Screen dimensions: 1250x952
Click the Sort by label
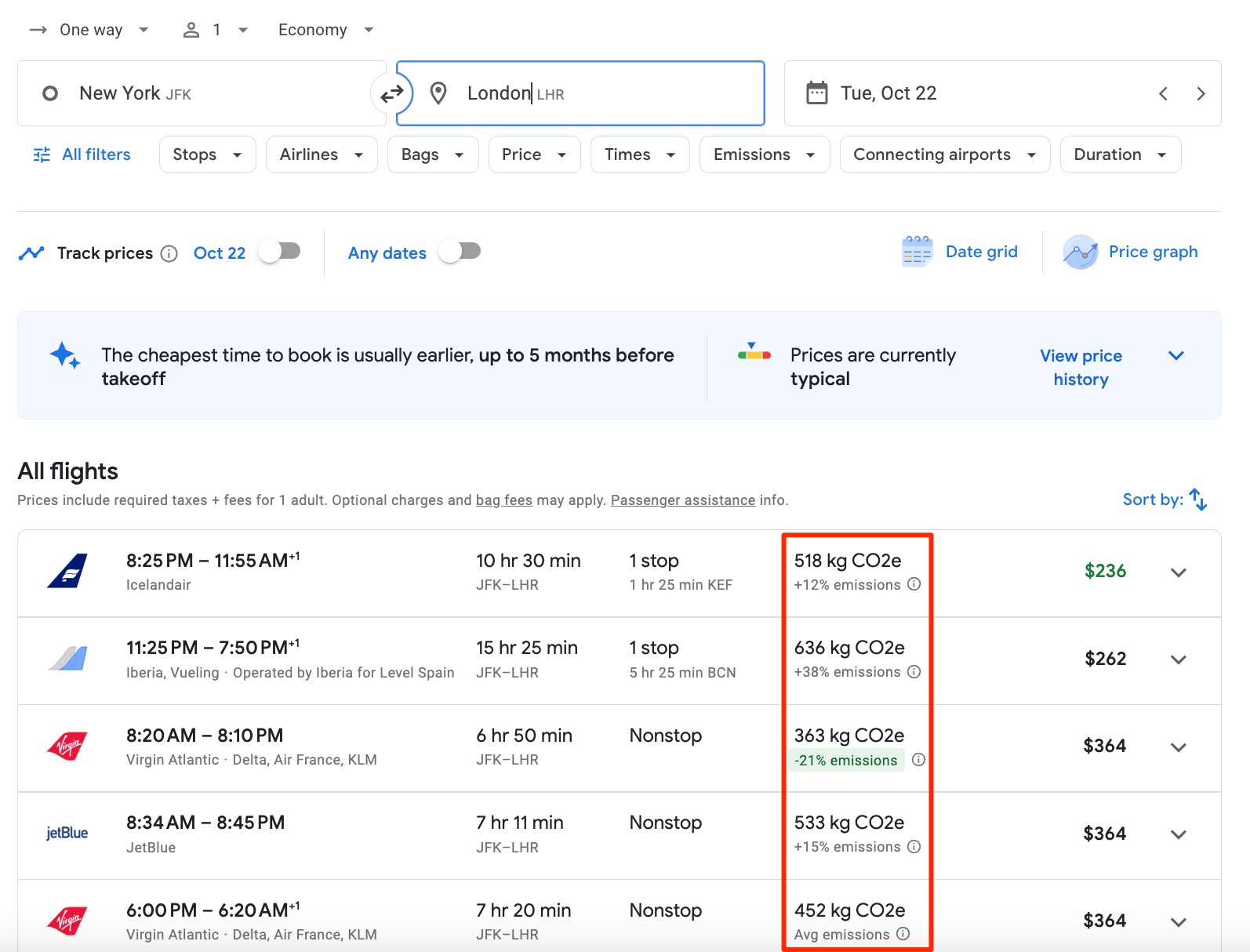coord(1153,500)
